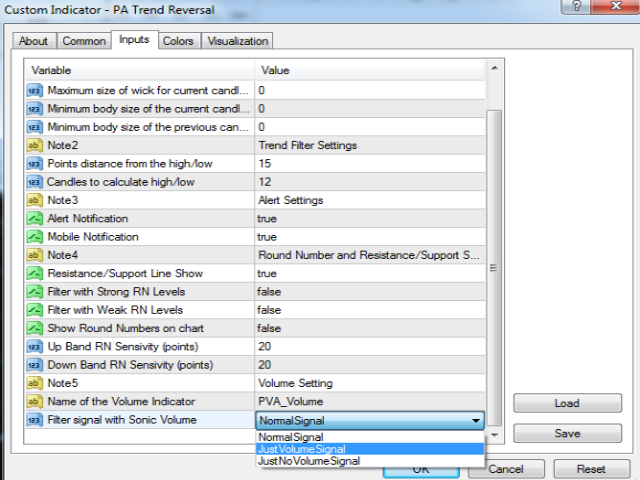This screenshot has height=480, width=640.
Task: Click the help question mark button
Action: (x=576, y=6)
